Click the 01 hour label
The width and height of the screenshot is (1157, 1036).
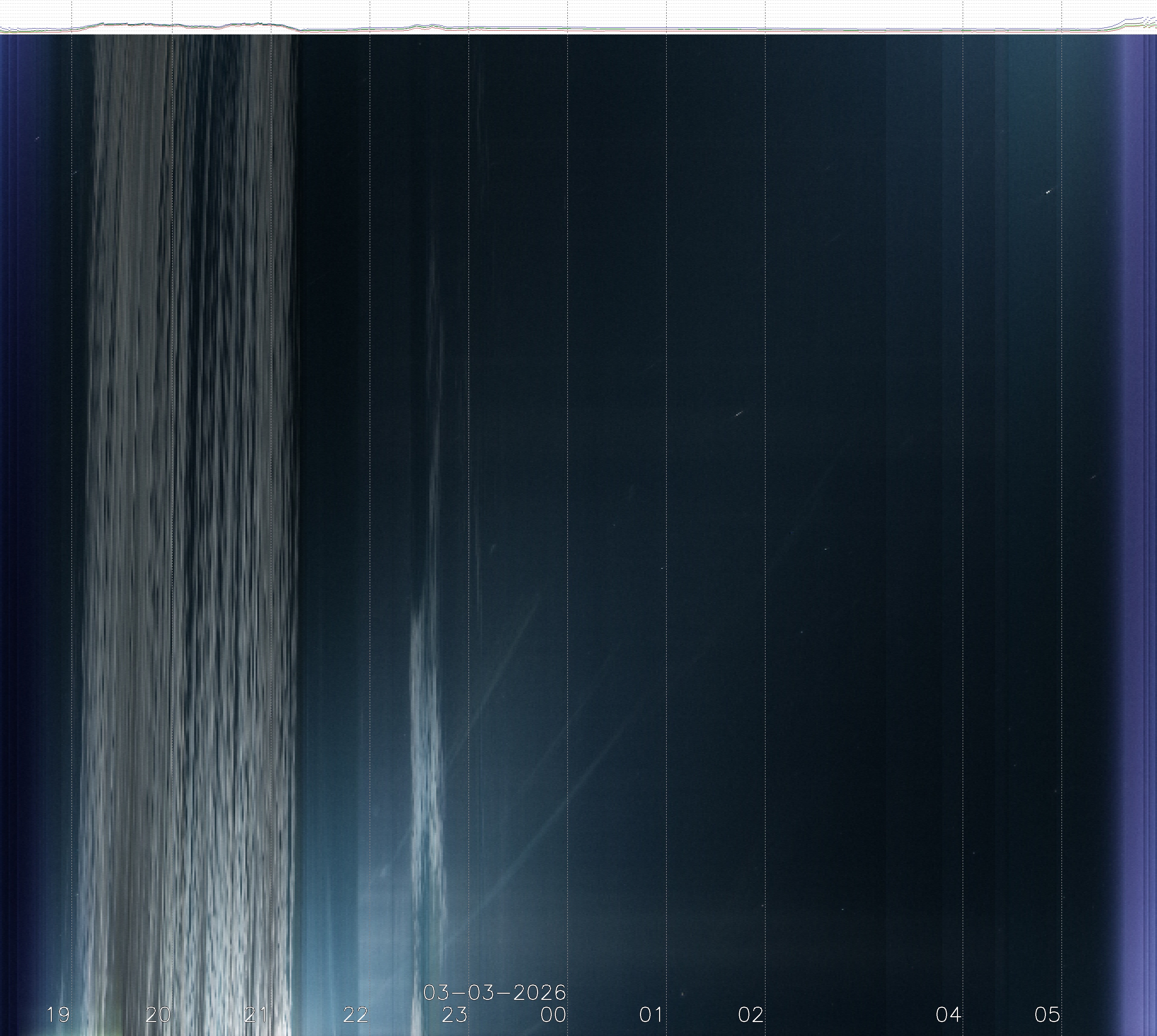coord(652,1015)
